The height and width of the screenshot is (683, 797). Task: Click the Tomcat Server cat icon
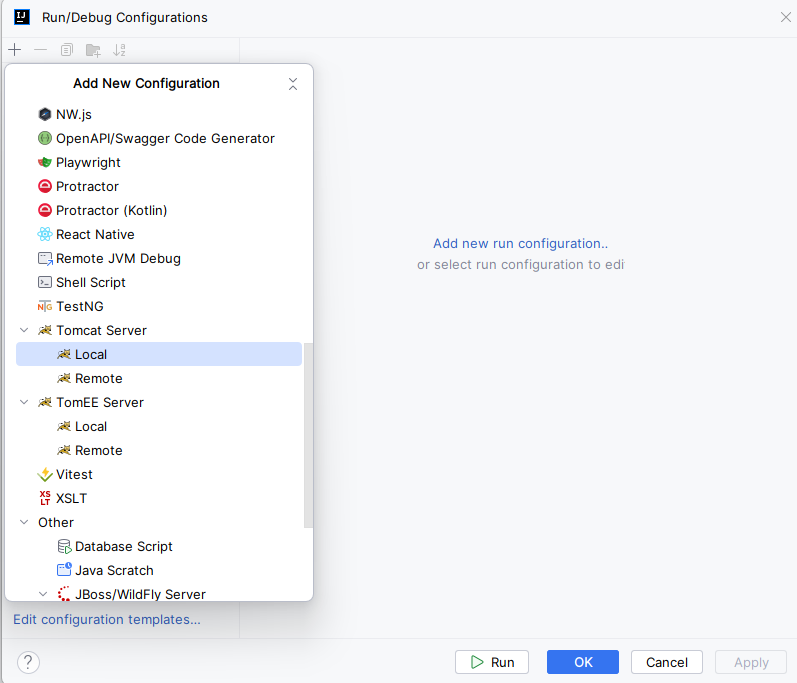(45, 330)
